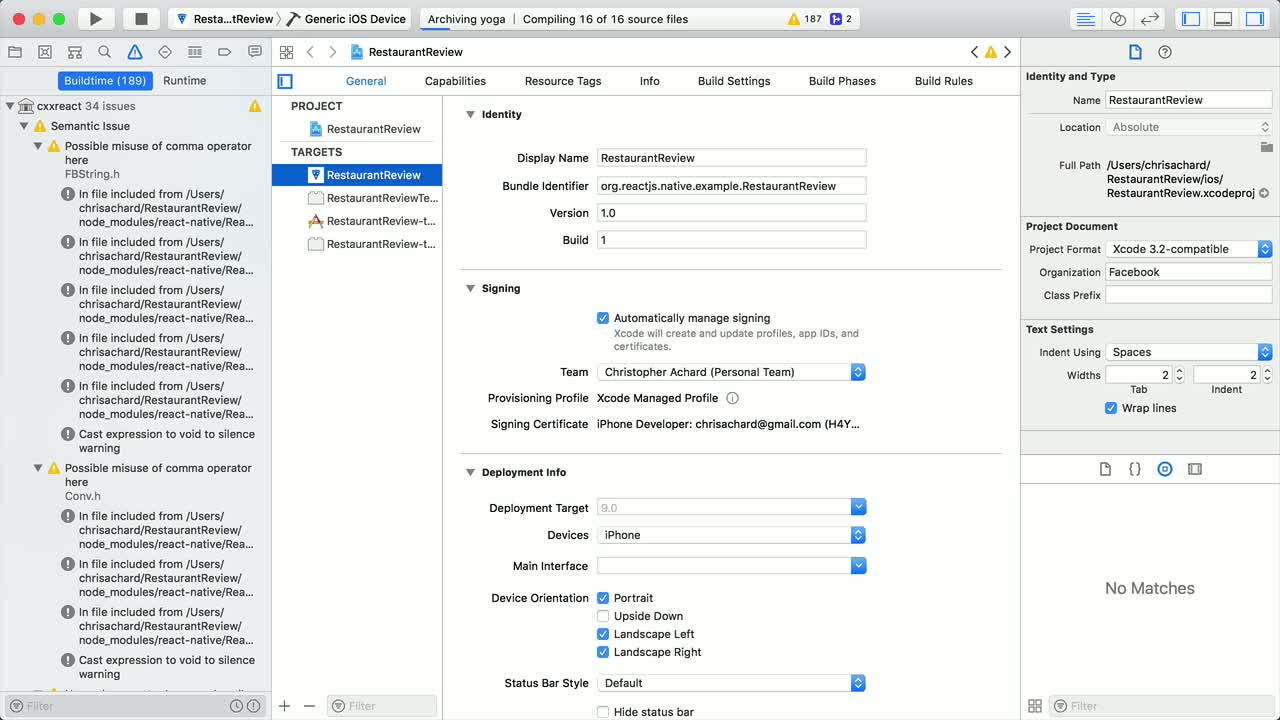
Task: Click the Run (play) button
Action: click(x=95, y=19)
